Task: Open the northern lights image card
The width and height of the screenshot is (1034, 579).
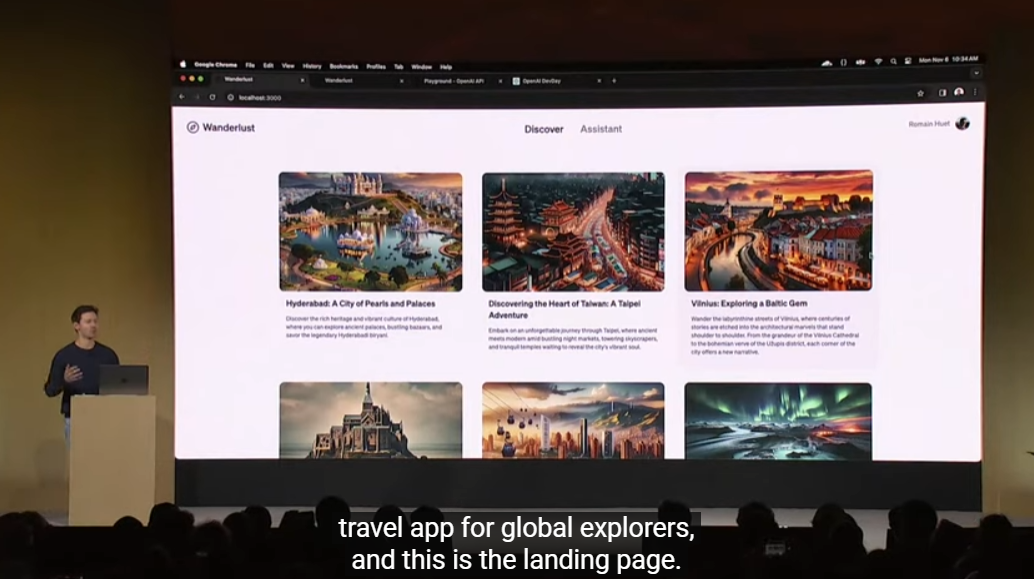Action: coord(778,421)
